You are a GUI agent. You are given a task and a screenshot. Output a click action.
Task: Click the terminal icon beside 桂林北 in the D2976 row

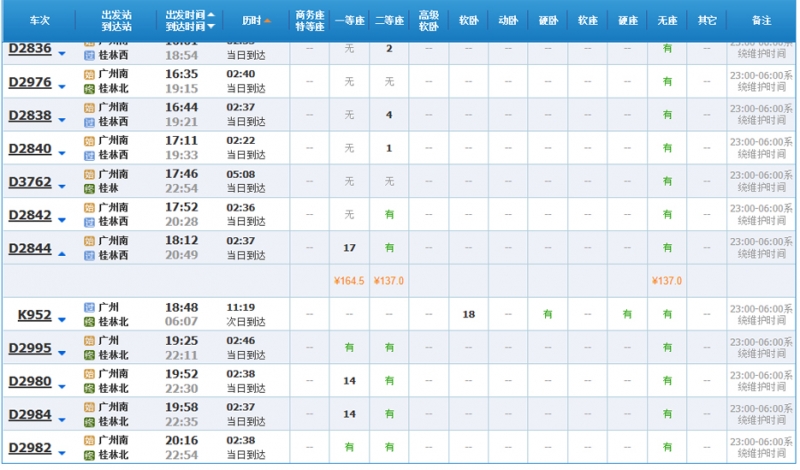pyautogui.click(x=89, y=89)
